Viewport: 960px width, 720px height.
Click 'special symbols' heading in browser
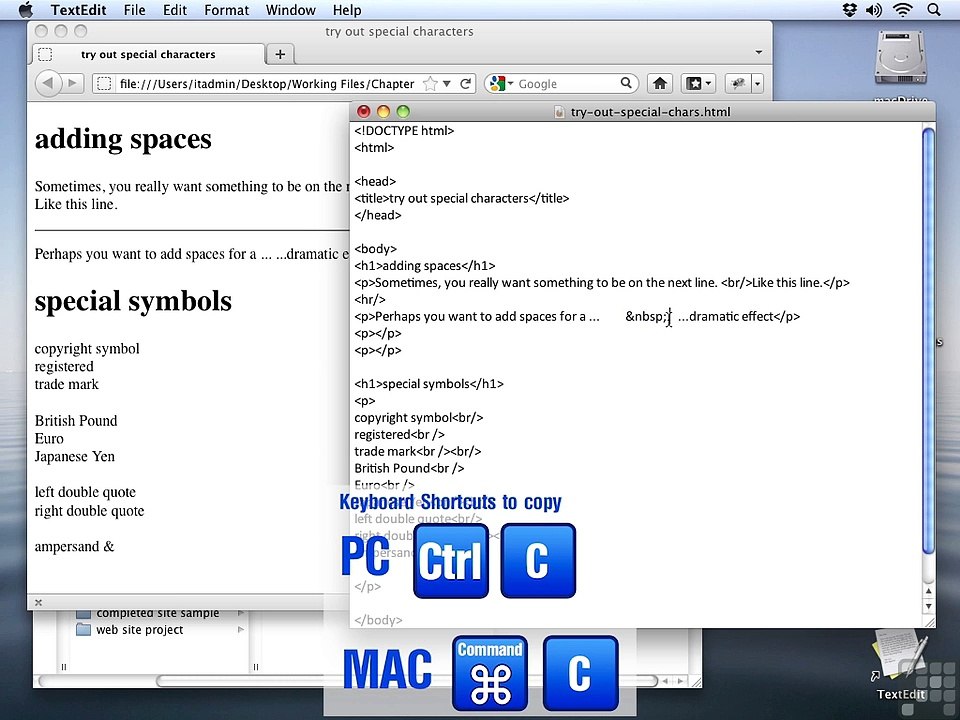click(x=133, y=301)
